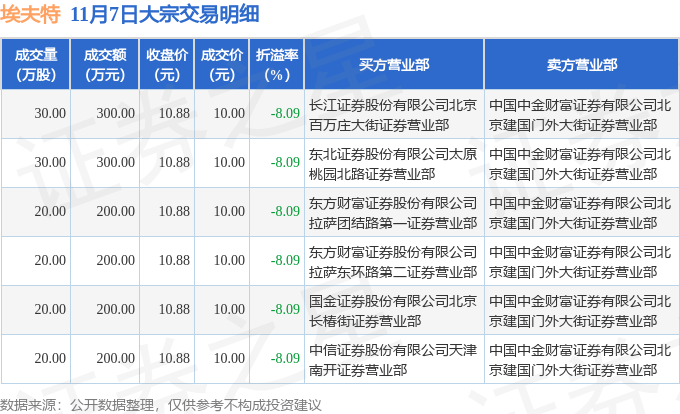Viewport: 680px width, 414px height.
Task: Click 20.00 volume in 拉萨东环路第二 row
Action: tap(50, 260)
